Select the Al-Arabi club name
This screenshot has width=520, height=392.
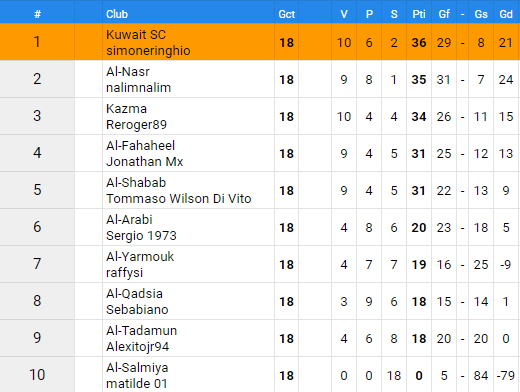(129, 220)
